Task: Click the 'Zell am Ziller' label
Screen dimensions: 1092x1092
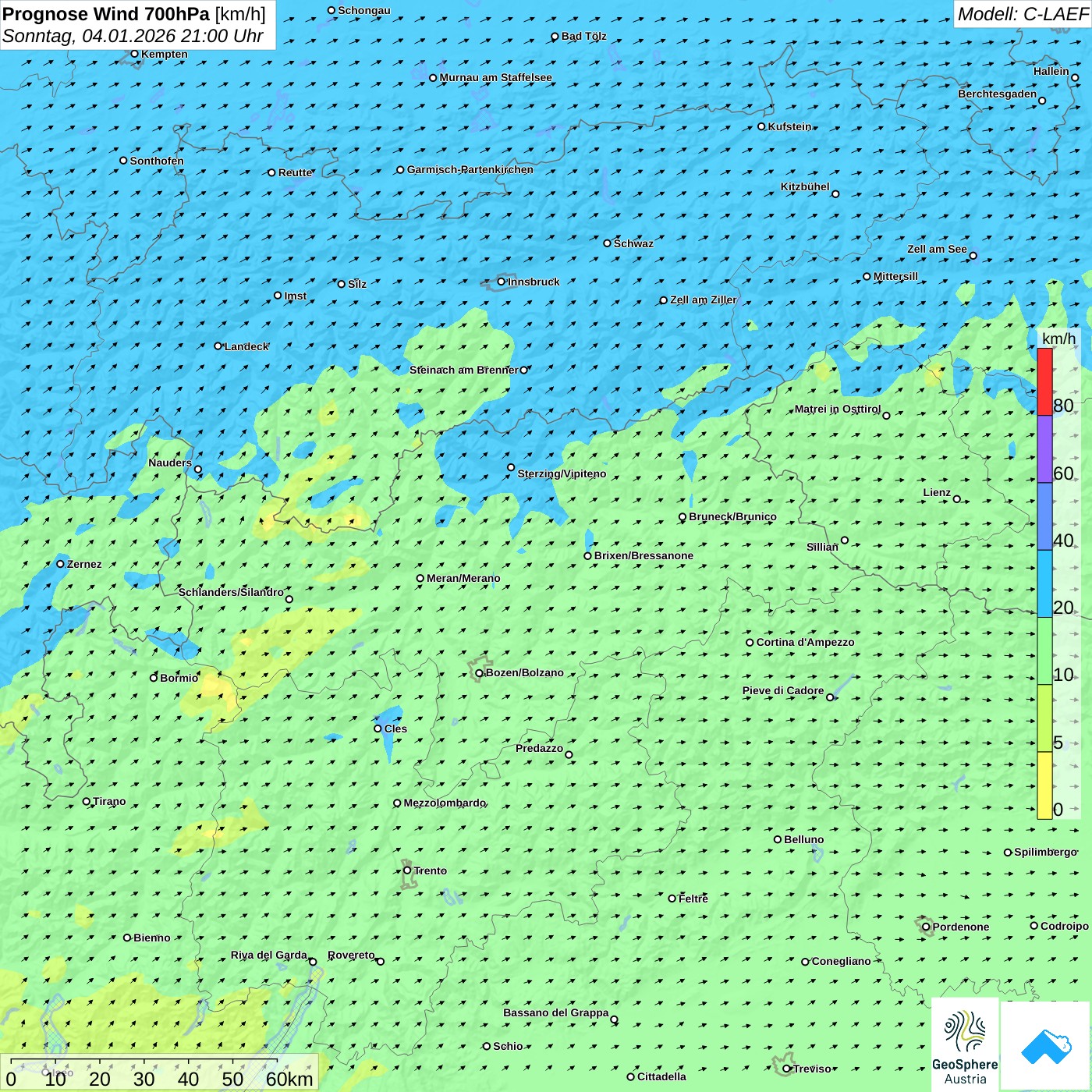Action: click(703, 300)
